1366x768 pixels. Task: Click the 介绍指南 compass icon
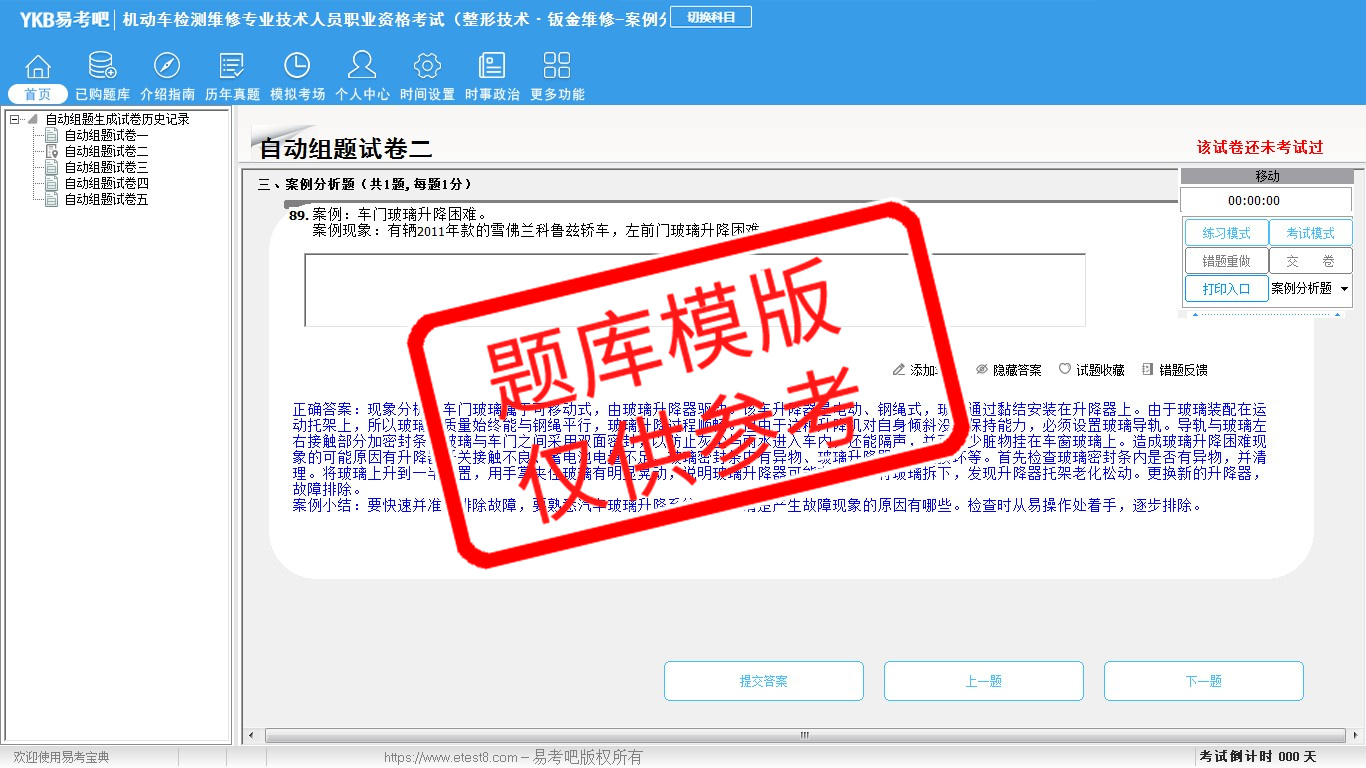pos(167,67)
